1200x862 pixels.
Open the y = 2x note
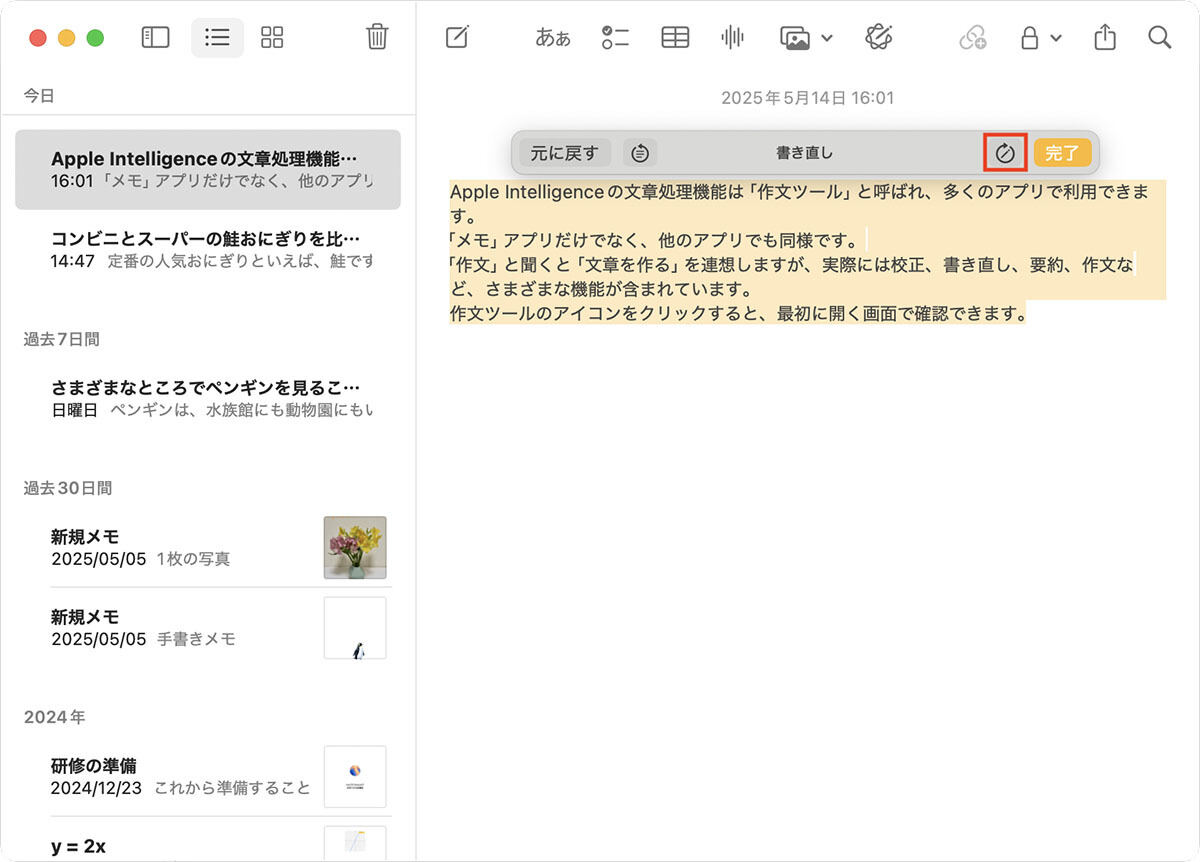click(x=208, y=842)
